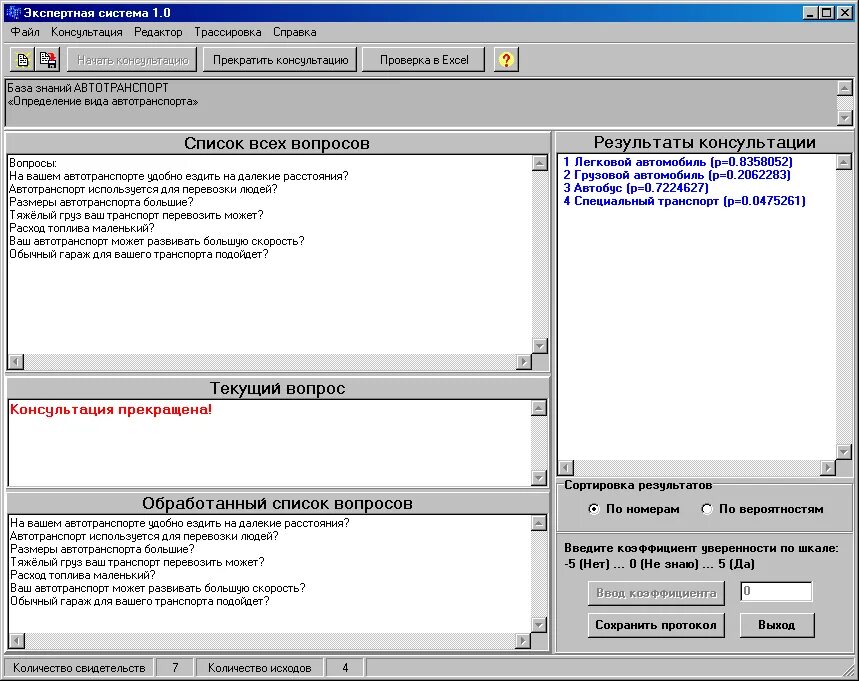The width and height of the screenshot is (859, 681).
Task: Click 'Количество свидетельств' status bar label
Action: (x=79, y=668)
